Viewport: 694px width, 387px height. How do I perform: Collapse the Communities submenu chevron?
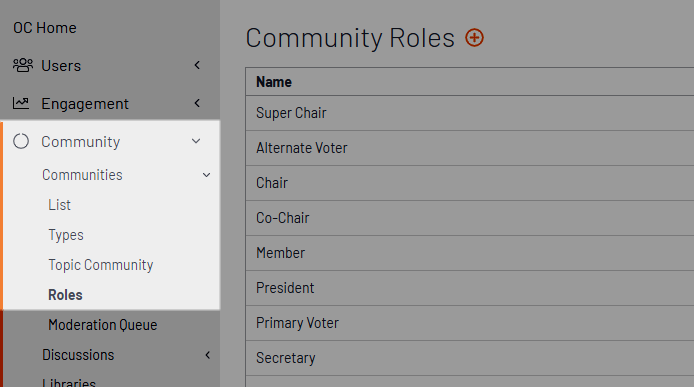click(206, 175)
